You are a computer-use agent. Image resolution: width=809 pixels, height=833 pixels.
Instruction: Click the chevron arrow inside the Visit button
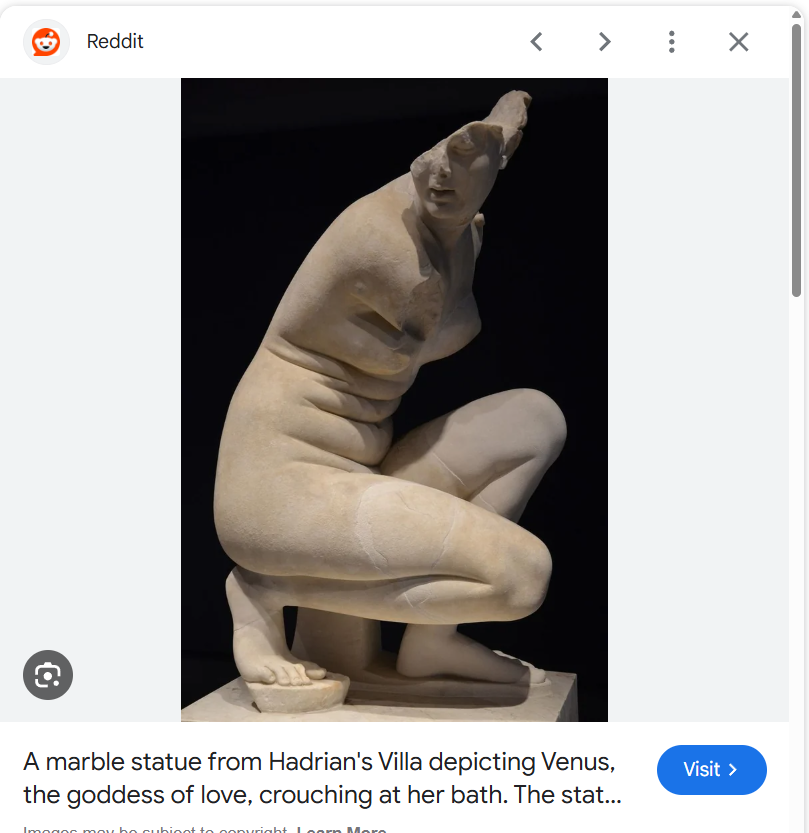[733, 770]
